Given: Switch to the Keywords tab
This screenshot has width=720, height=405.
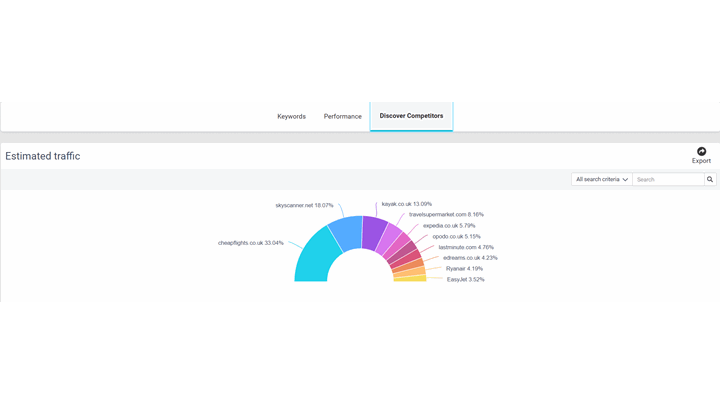Looking at the screenshot, I should click(291, 116).
